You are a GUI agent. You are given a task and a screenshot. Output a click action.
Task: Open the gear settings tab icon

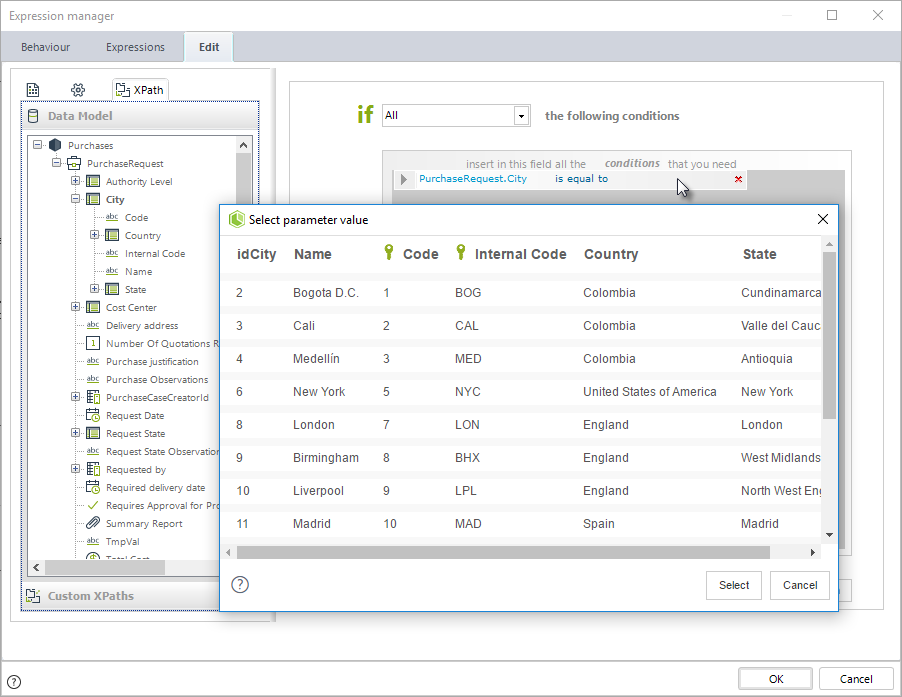78,90
